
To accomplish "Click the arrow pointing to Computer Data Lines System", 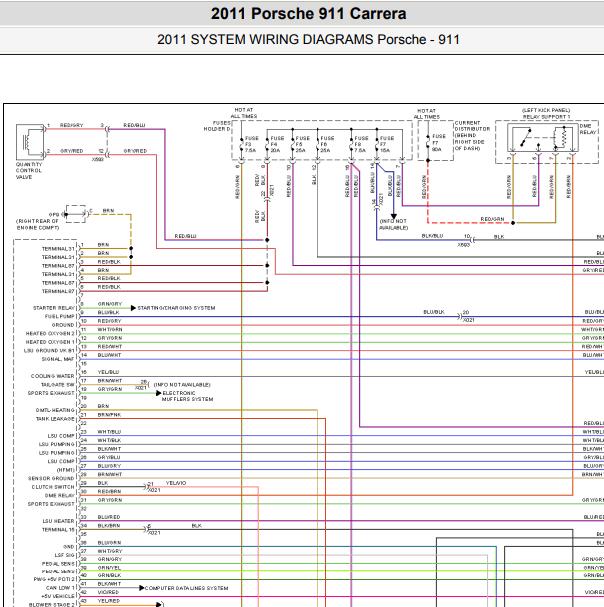I will 141,588.
